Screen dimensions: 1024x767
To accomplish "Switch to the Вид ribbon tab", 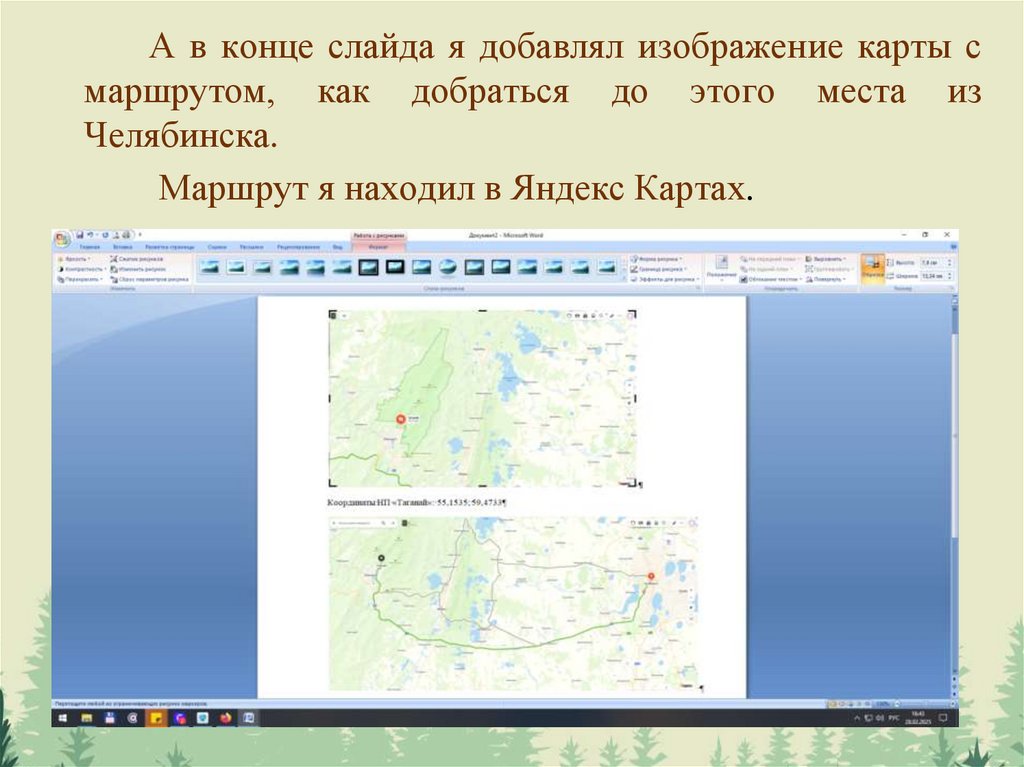I will [x=338, y=247].
